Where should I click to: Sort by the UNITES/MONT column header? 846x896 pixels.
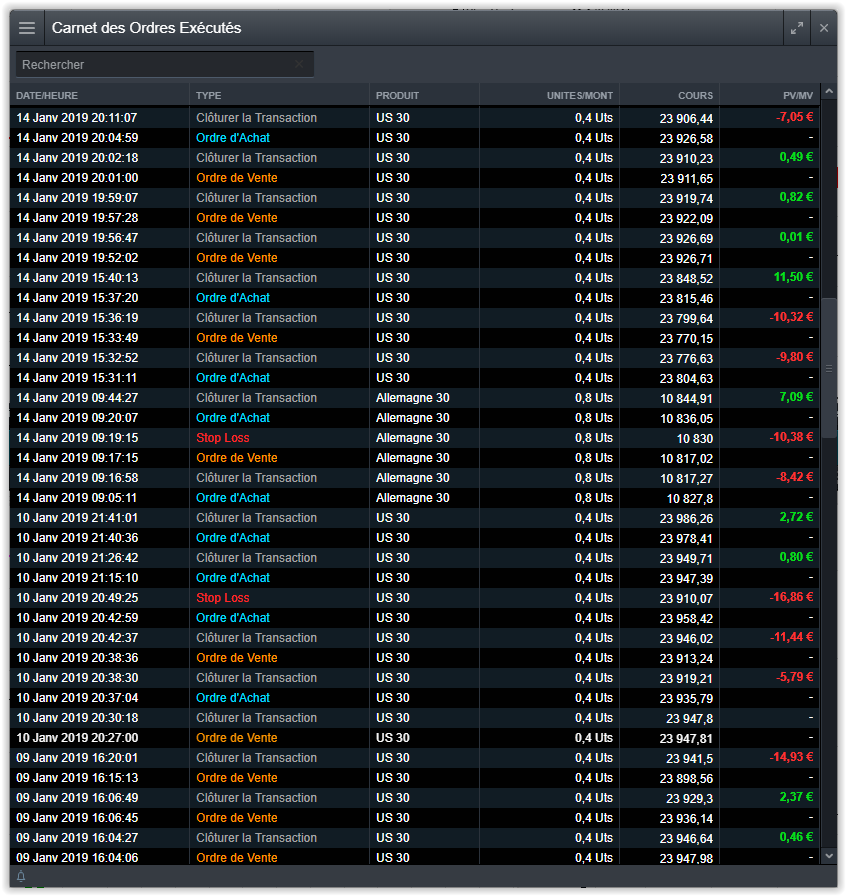580,95
